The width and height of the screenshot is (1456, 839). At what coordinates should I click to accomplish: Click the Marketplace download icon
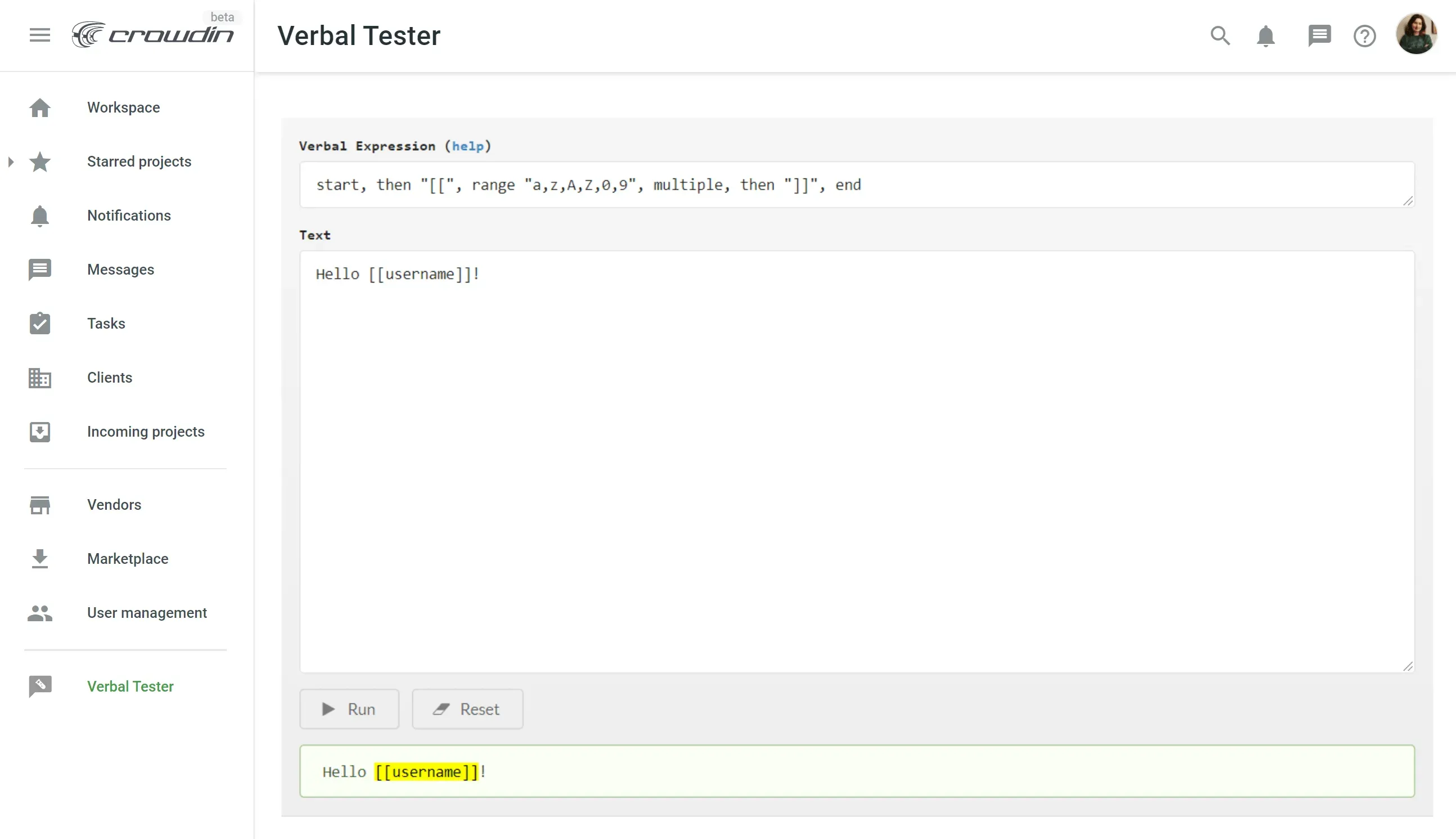coord(39,558)
